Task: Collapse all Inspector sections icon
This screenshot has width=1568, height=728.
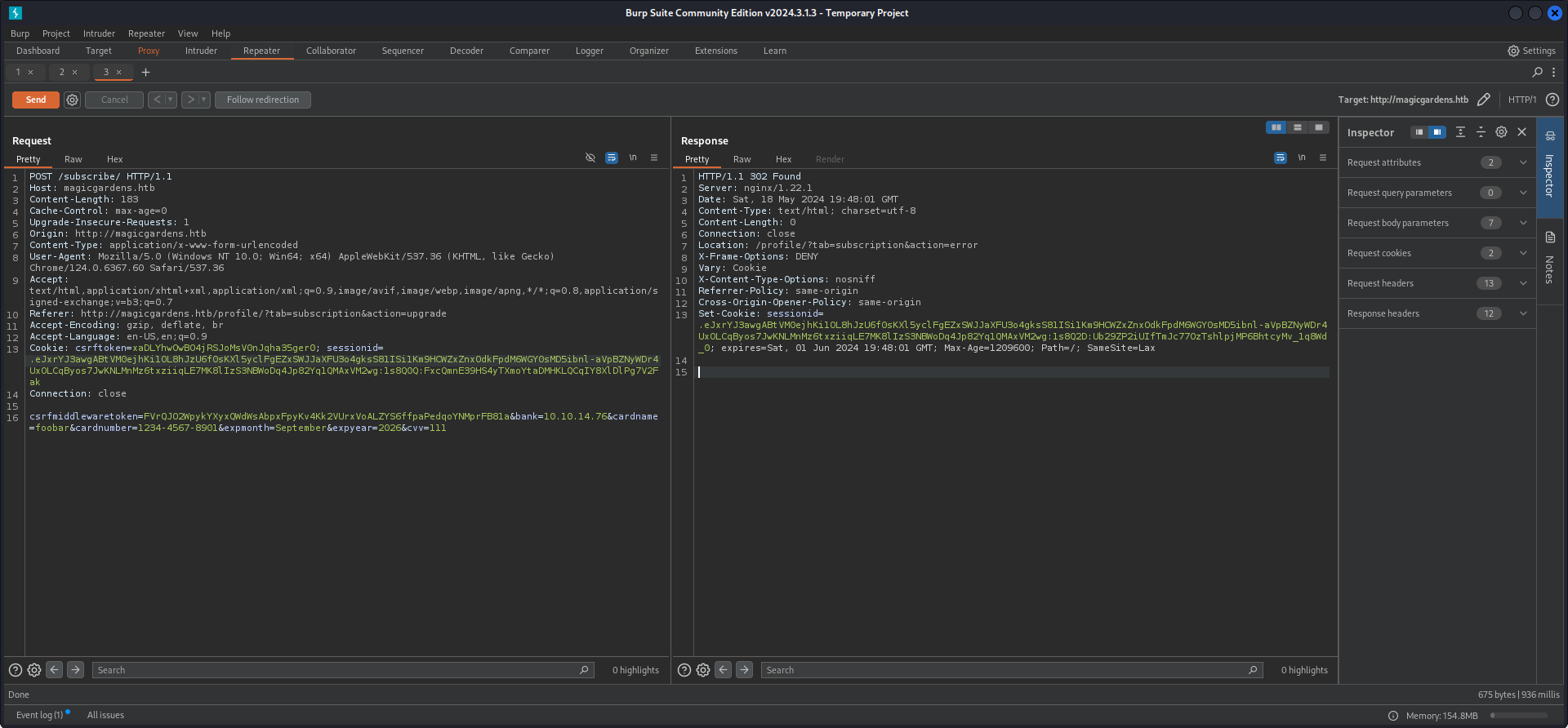Action: coord(1481,132)
